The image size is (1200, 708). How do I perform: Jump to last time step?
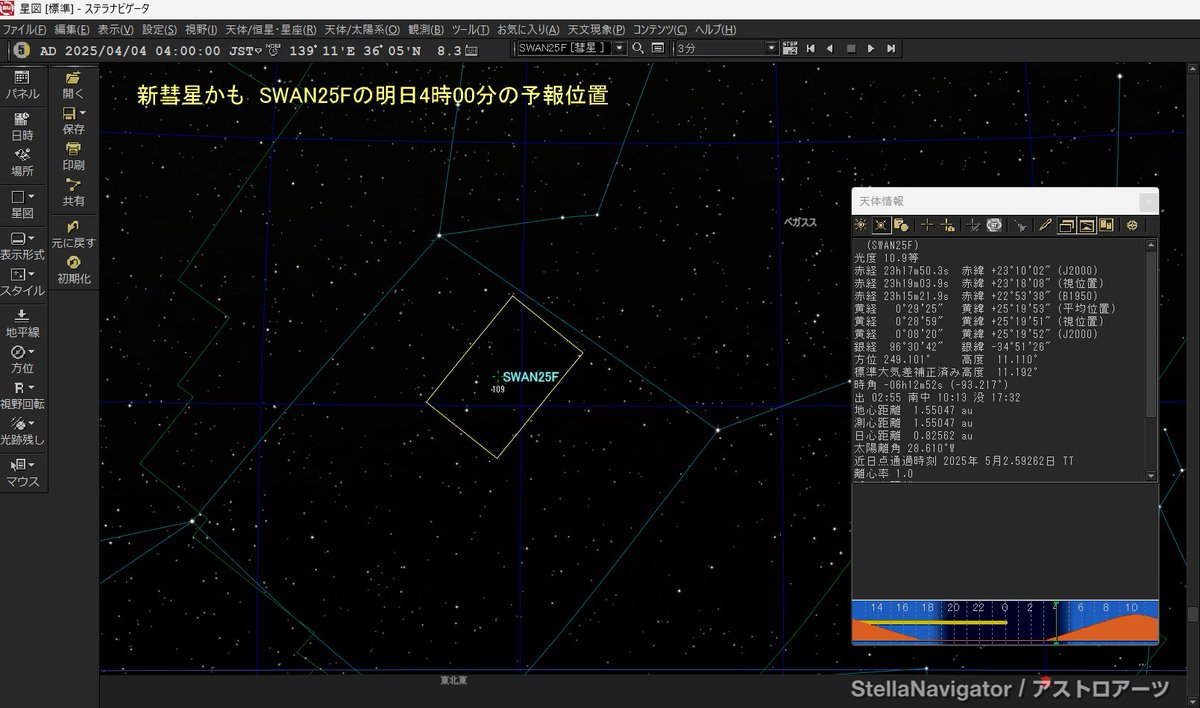(891, 47)
